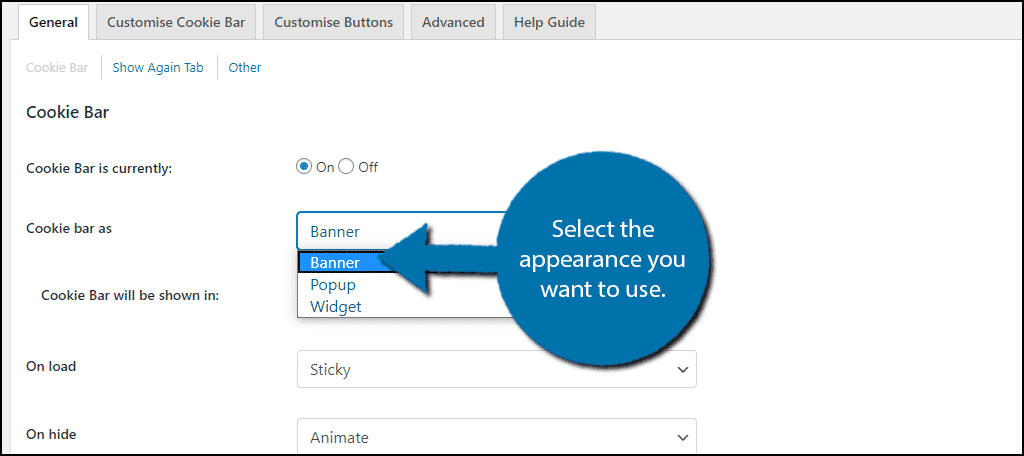Click the Cookie Bar is currently label
The width and height of the screenshot is (1024, 456).
(x=99, y=168)
